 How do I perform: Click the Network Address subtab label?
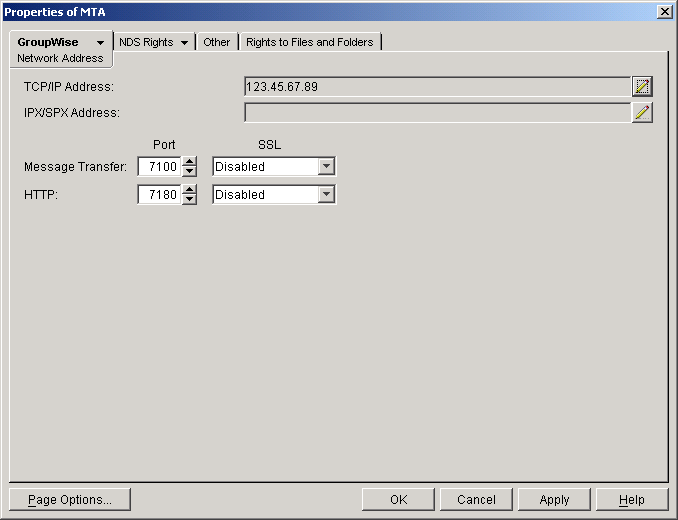(x=60, y=58)
